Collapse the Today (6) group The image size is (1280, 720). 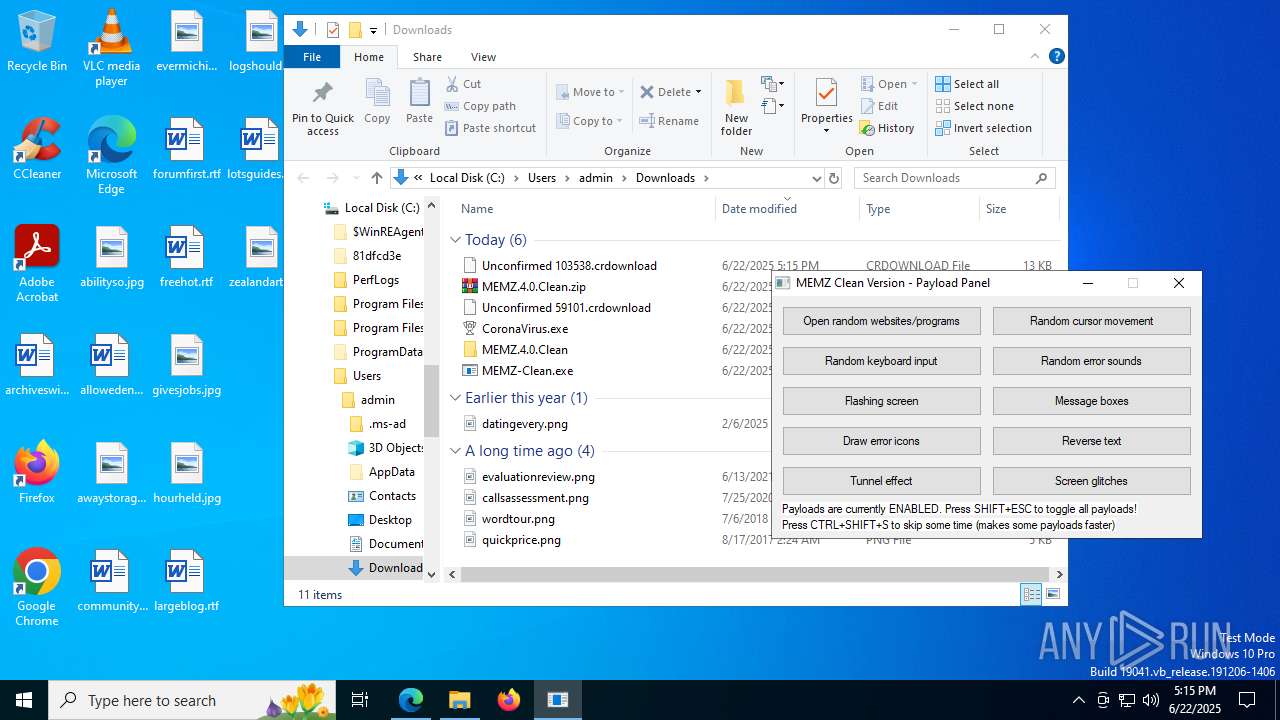pos(455,240)
